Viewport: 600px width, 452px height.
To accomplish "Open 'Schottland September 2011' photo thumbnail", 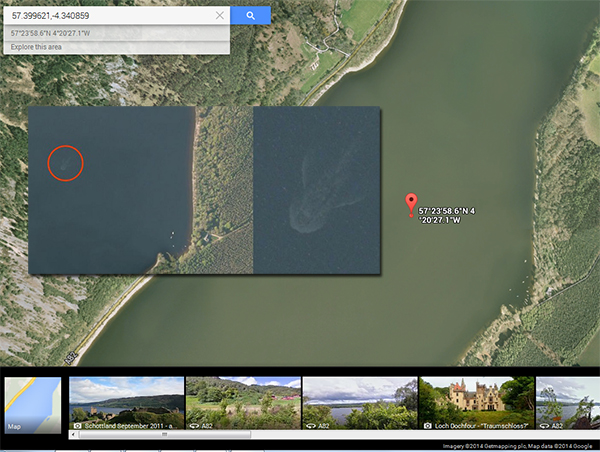I will pyautogui.click(x=126, y=403).
